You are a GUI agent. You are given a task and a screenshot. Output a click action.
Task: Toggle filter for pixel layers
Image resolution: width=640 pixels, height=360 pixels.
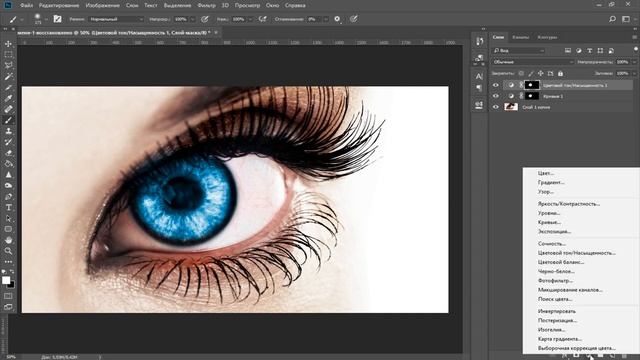coord(568,51)
